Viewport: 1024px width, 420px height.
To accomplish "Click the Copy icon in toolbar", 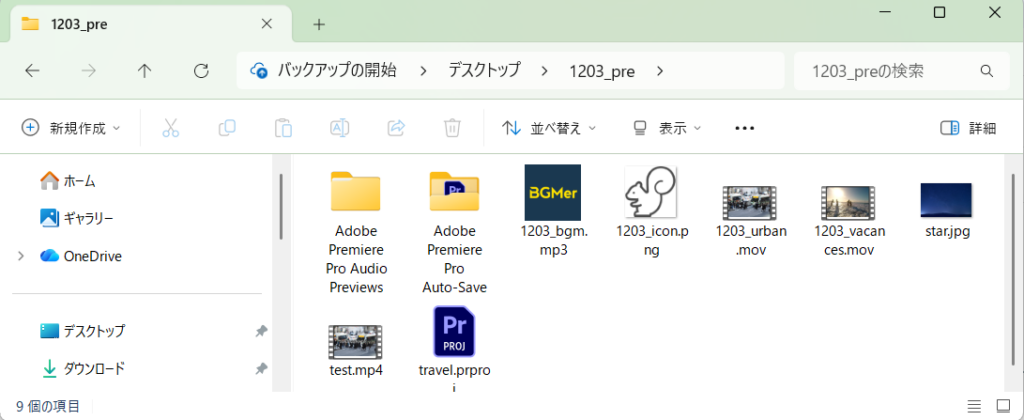I will tap(227, 128).
